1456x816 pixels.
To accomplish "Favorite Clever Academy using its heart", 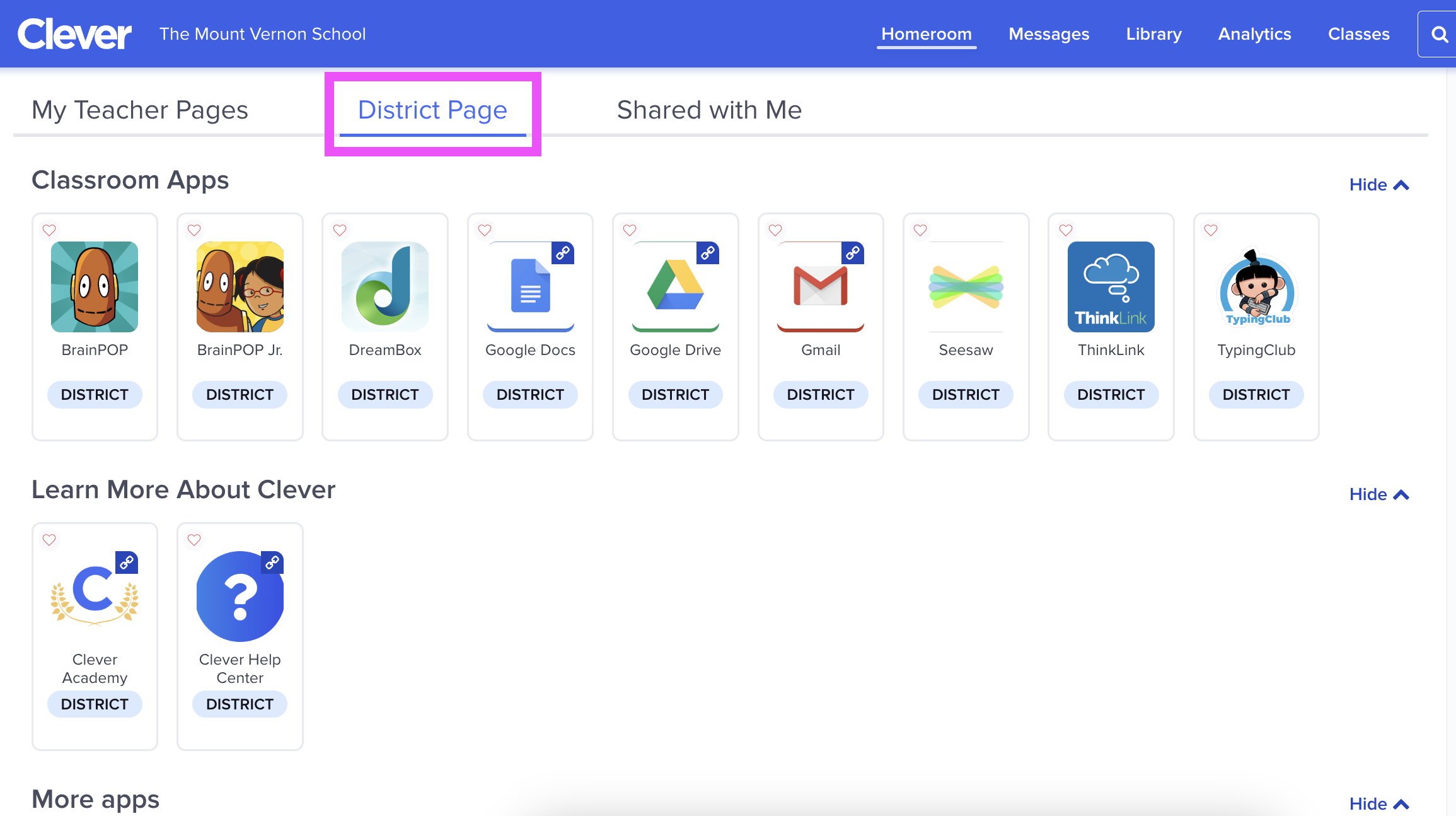I will click(x=49, y=540).
